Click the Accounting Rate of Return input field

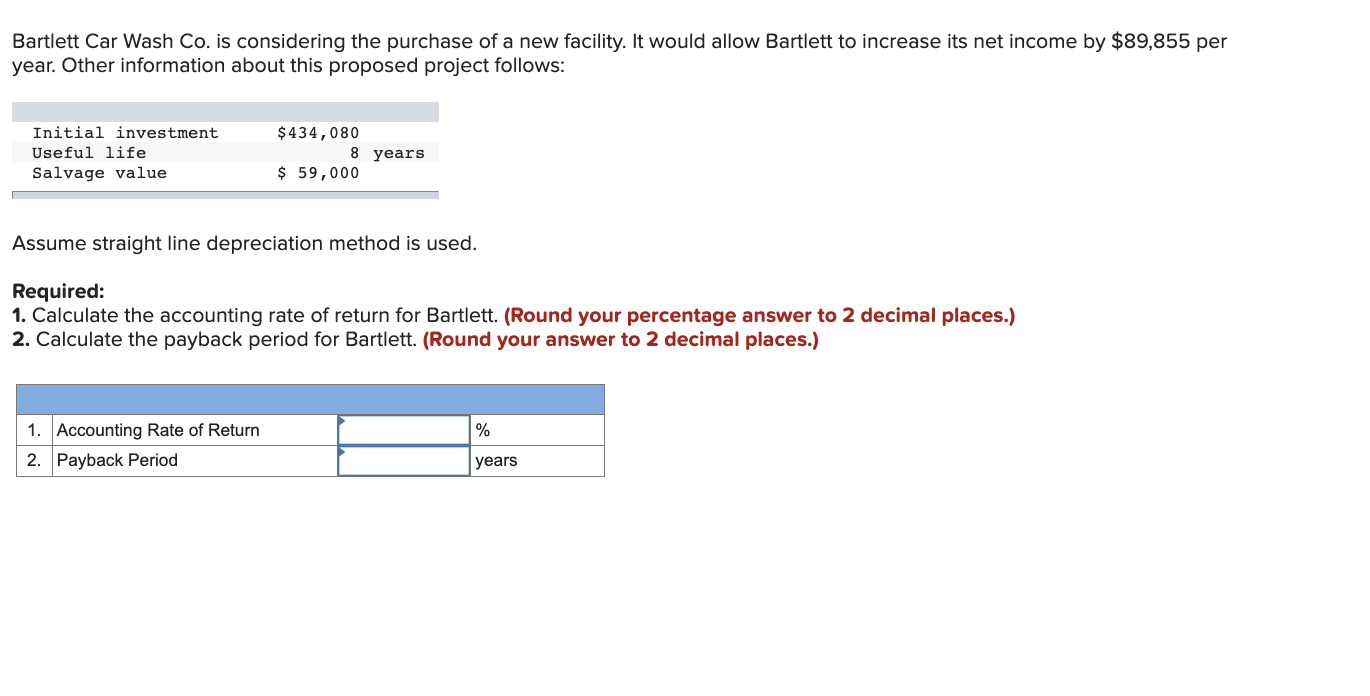[x=403, y=429]
